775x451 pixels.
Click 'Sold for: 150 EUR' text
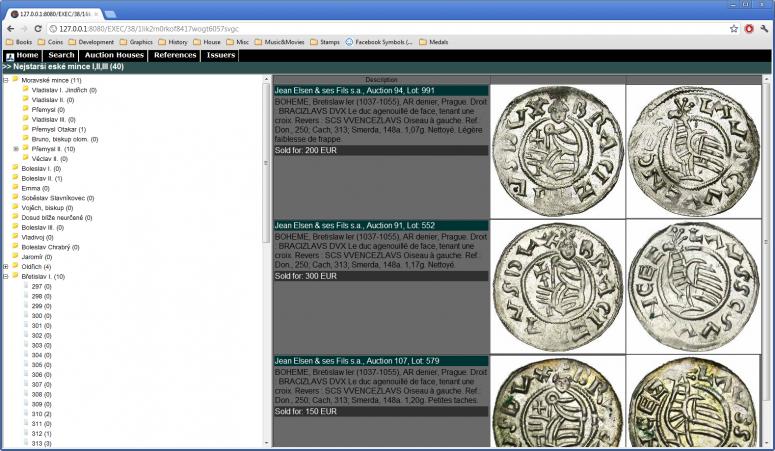305,411
